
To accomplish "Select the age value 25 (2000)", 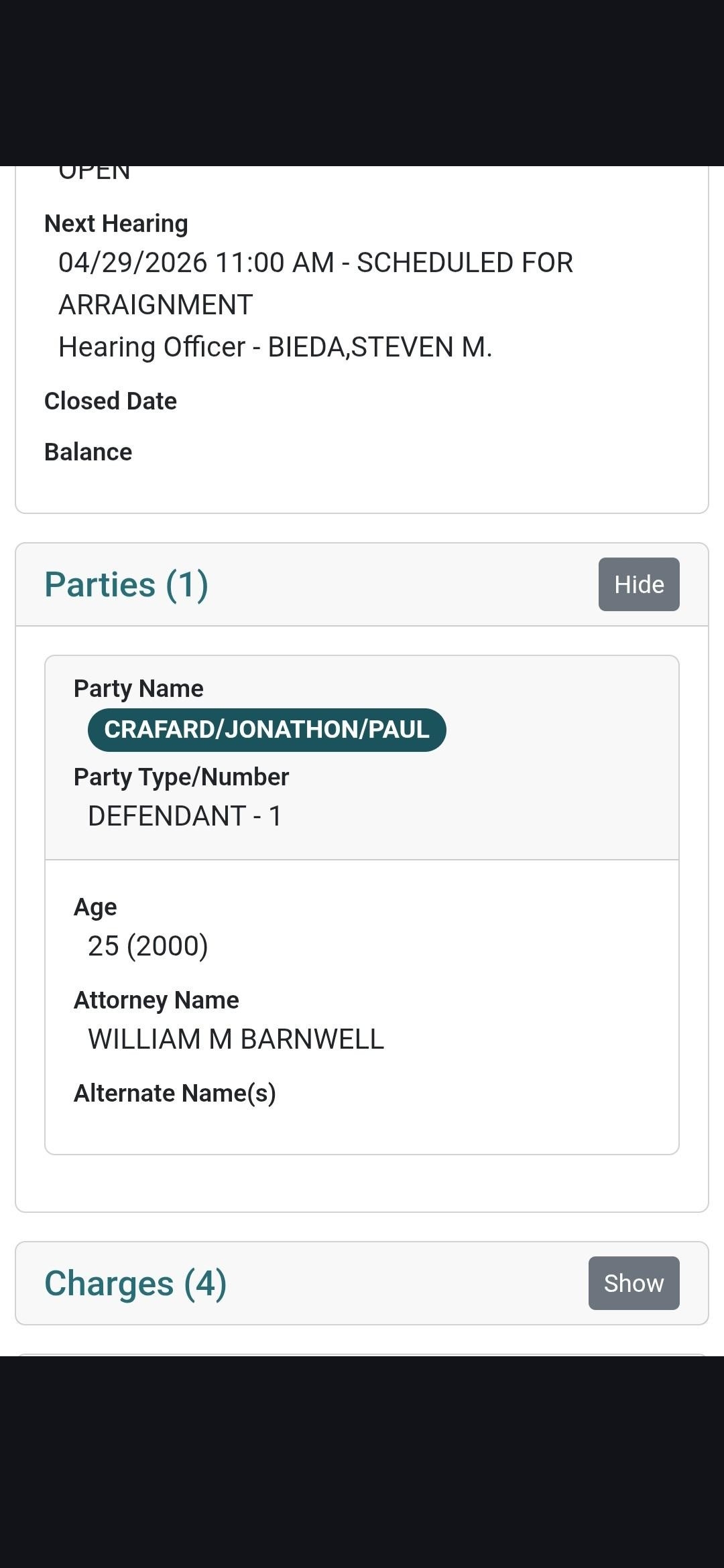I will pos(148,946).
